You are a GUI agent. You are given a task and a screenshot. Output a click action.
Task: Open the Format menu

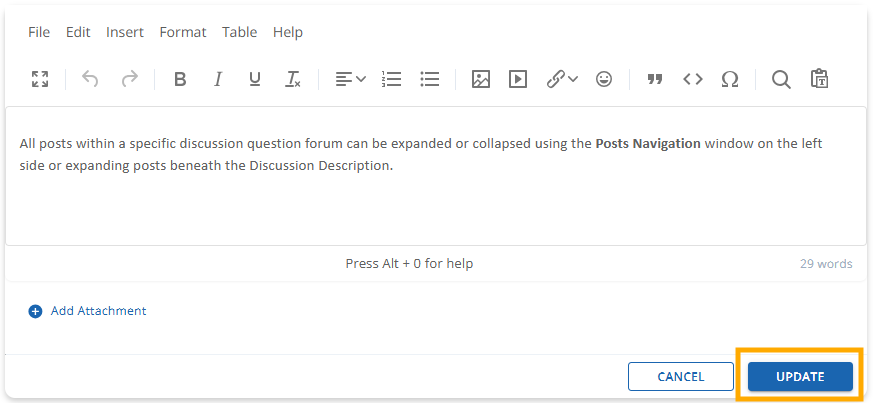183,32
